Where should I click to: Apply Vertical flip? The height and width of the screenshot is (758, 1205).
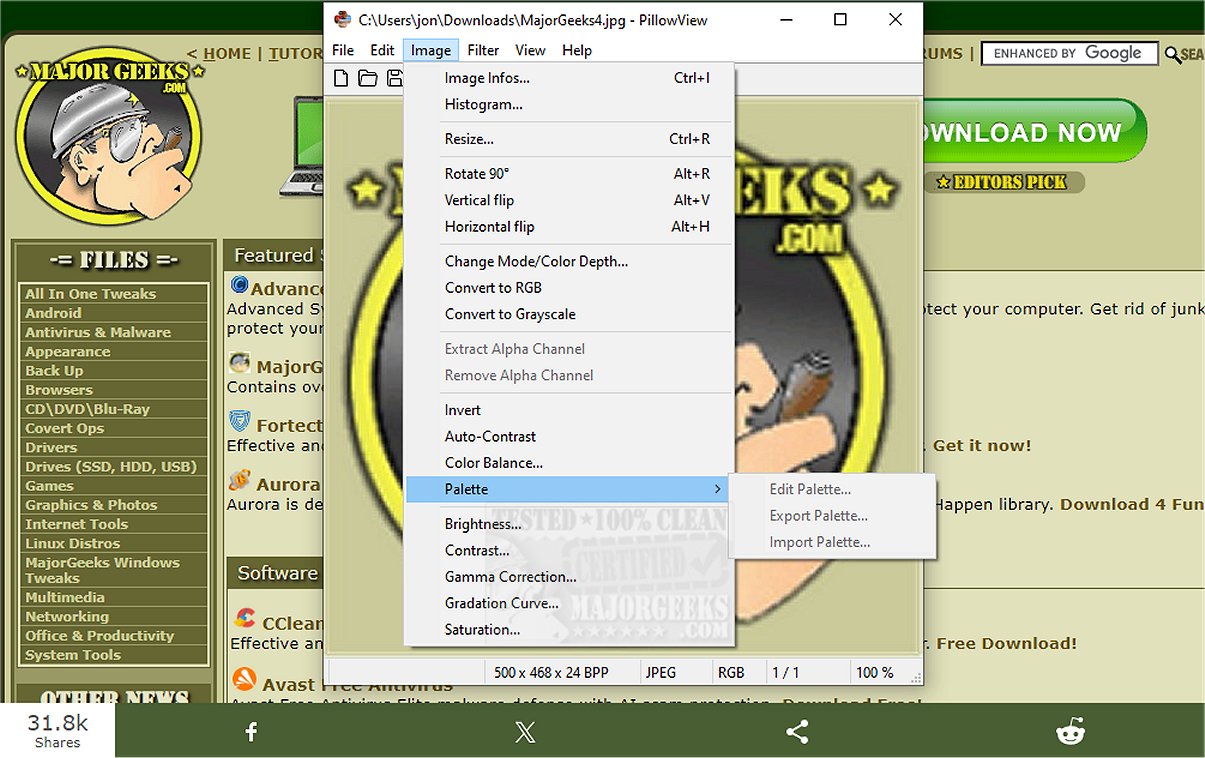coord(569,200)
